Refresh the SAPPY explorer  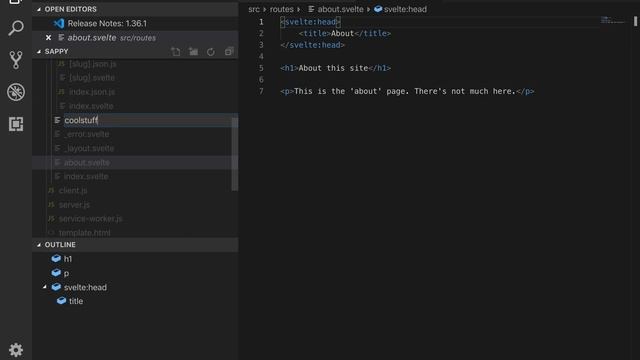211,51
